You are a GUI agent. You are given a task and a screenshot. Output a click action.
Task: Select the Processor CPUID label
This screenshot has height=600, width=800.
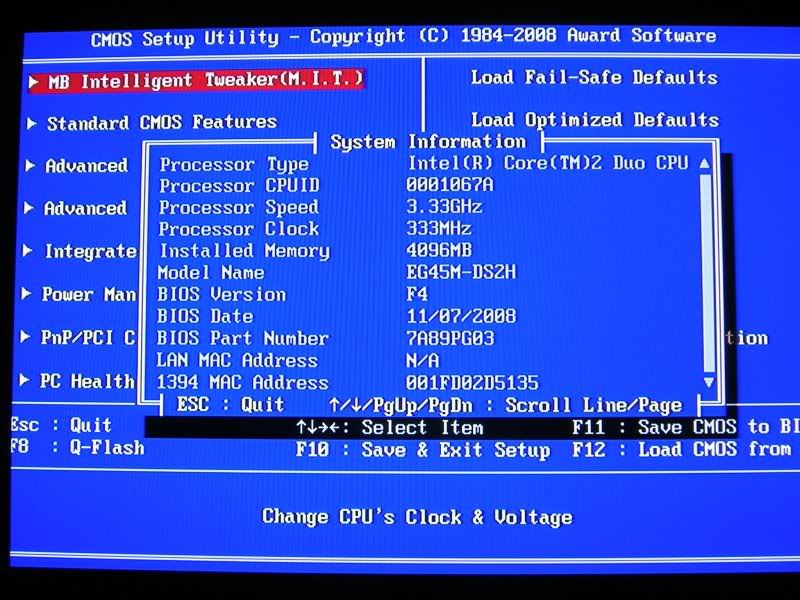239,185
